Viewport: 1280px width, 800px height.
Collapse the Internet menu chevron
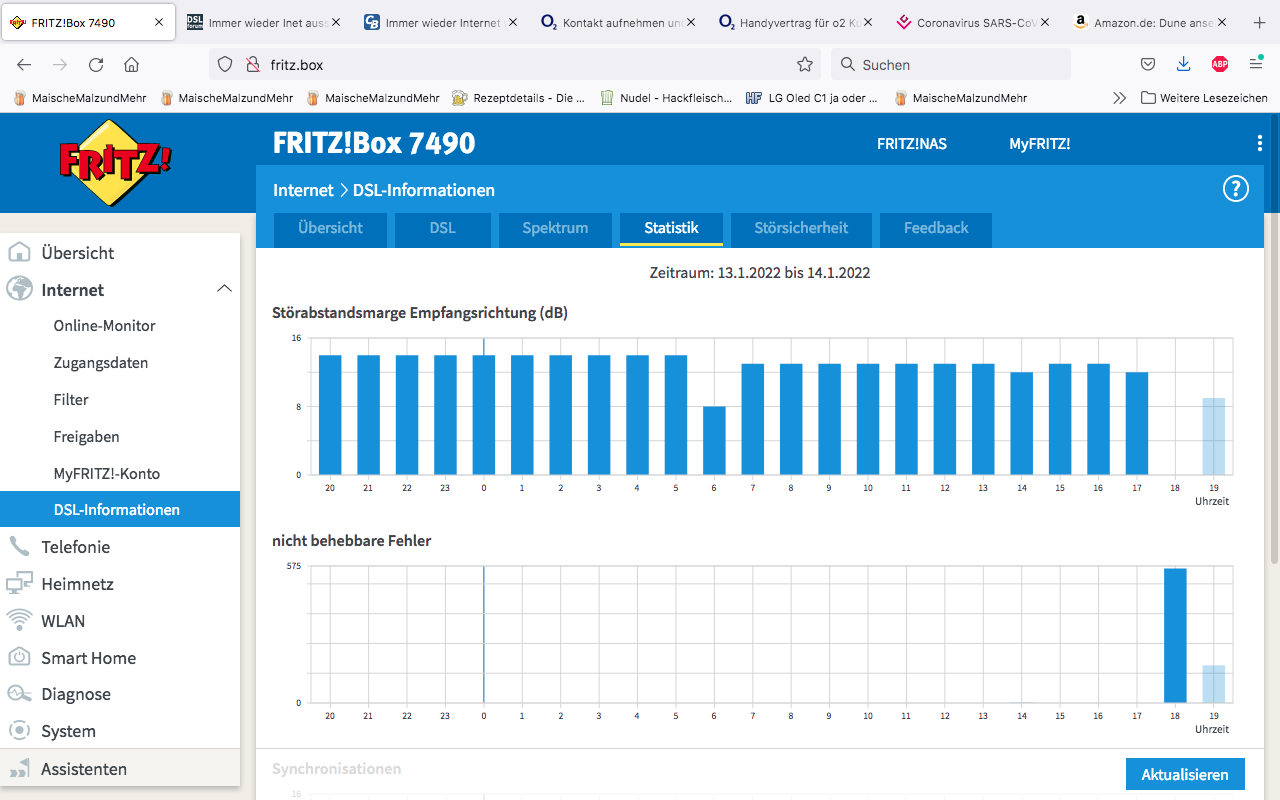(x=224, y=289)
